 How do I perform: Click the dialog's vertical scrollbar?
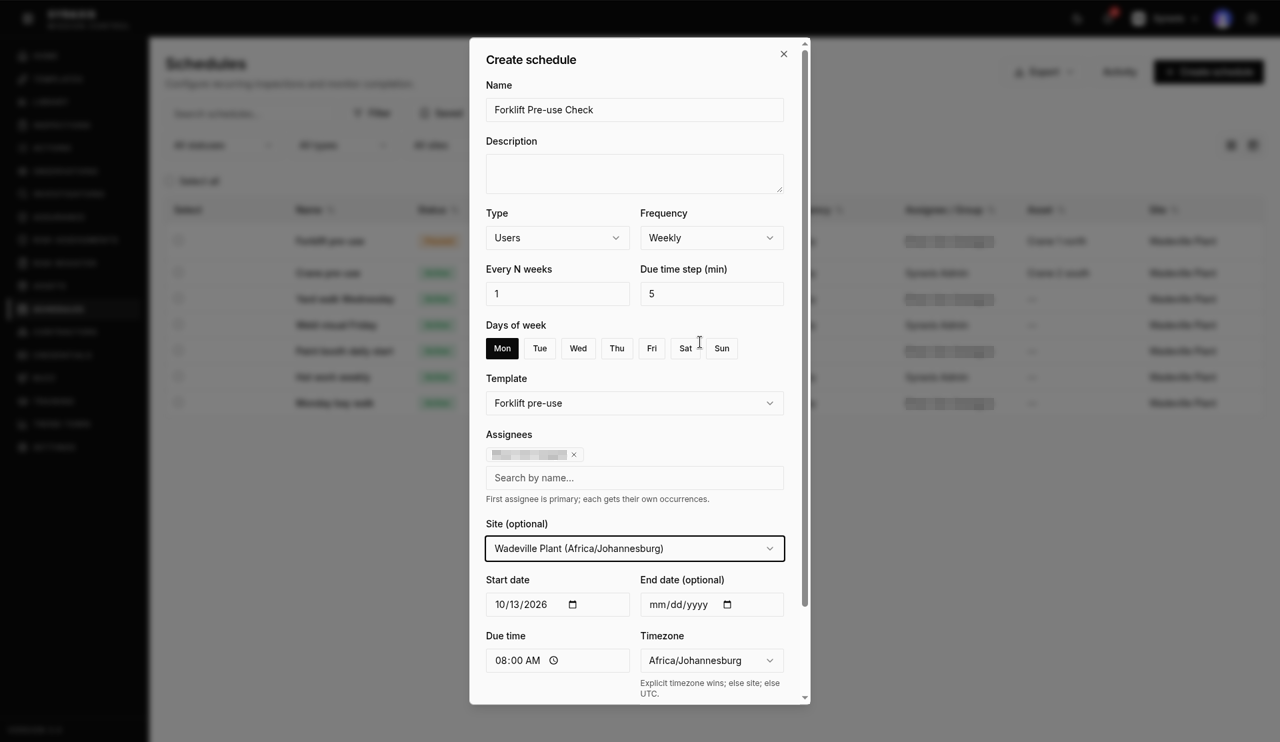[805, 328]
